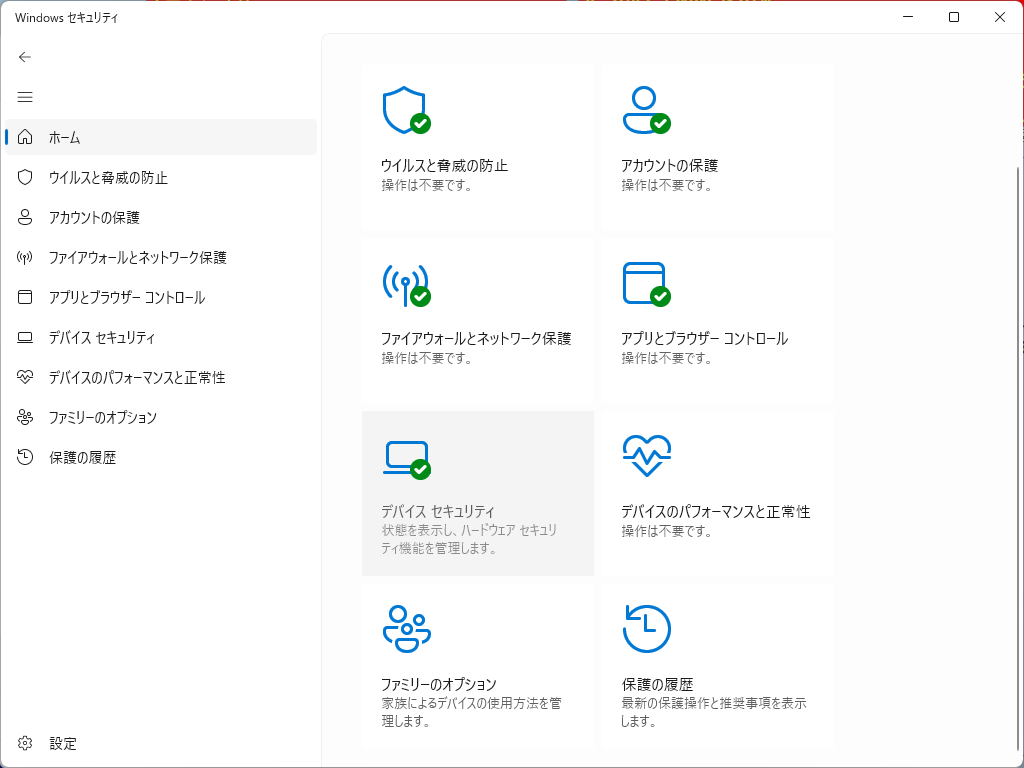Click large antenna icon on firewall tile
The height and width of the screenshot is (768, 1024).
tap(406, 285)
